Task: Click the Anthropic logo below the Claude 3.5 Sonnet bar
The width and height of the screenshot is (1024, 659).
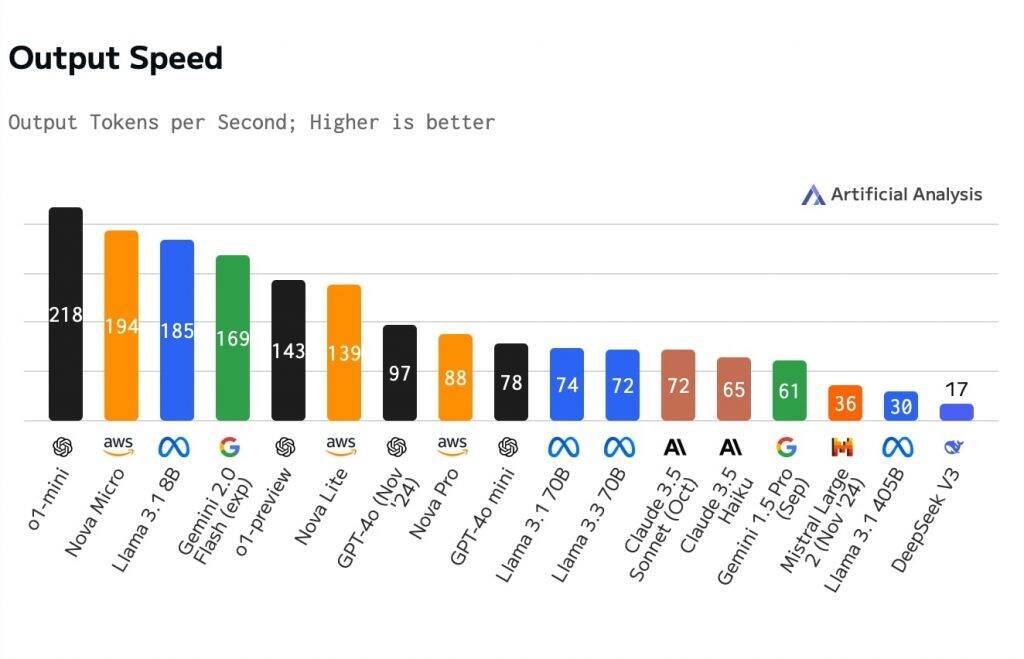Action: click(x=676, y=447)
